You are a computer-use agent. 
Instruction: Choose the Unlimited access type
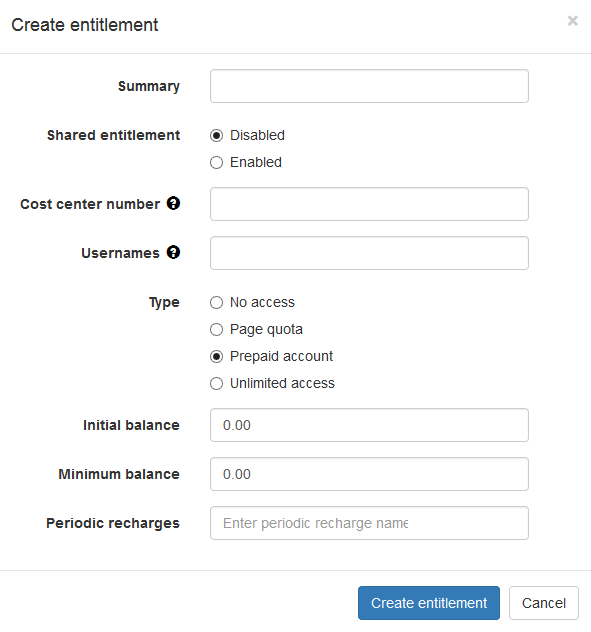point(216,383)
